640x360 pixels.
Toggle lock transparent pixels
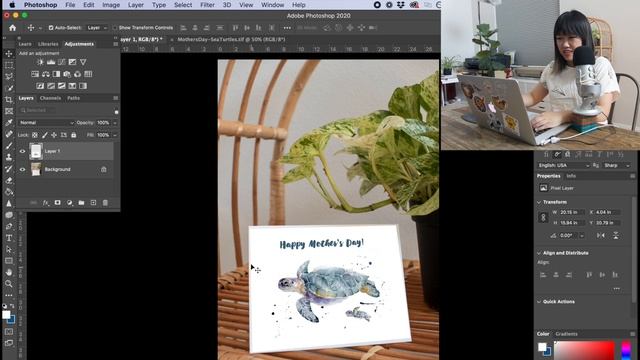click(x=35, y=135)
